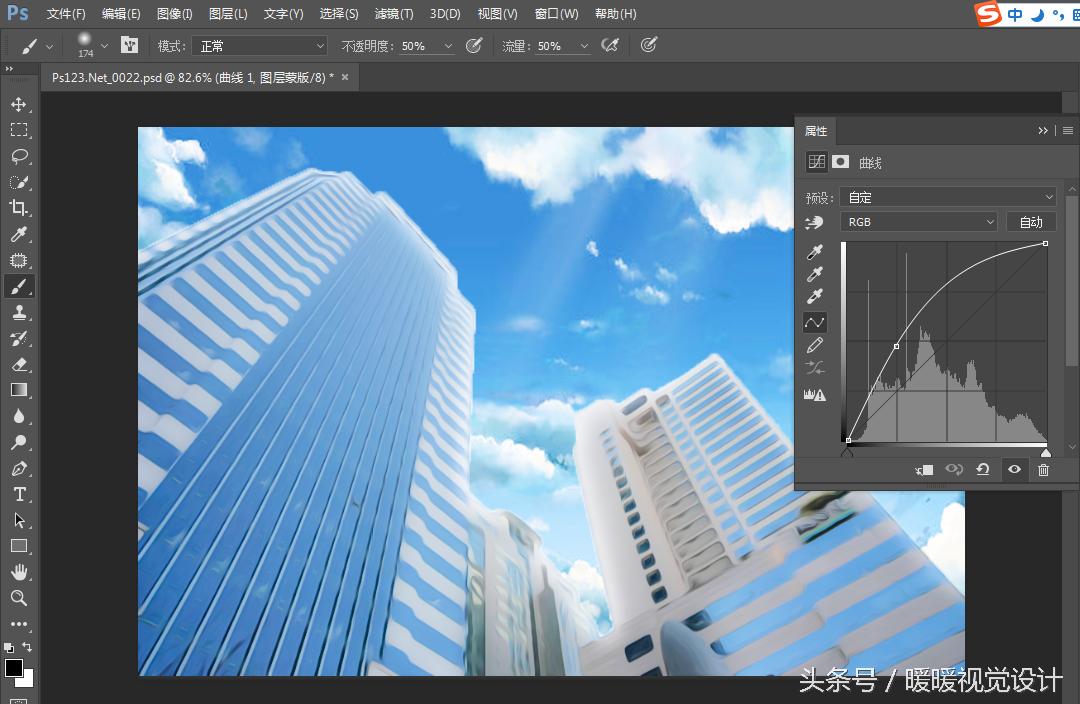This screenshot has height=704, width=1080.
Task: Select the Crop tool in toolbar
Action: [x=19, y=208]
